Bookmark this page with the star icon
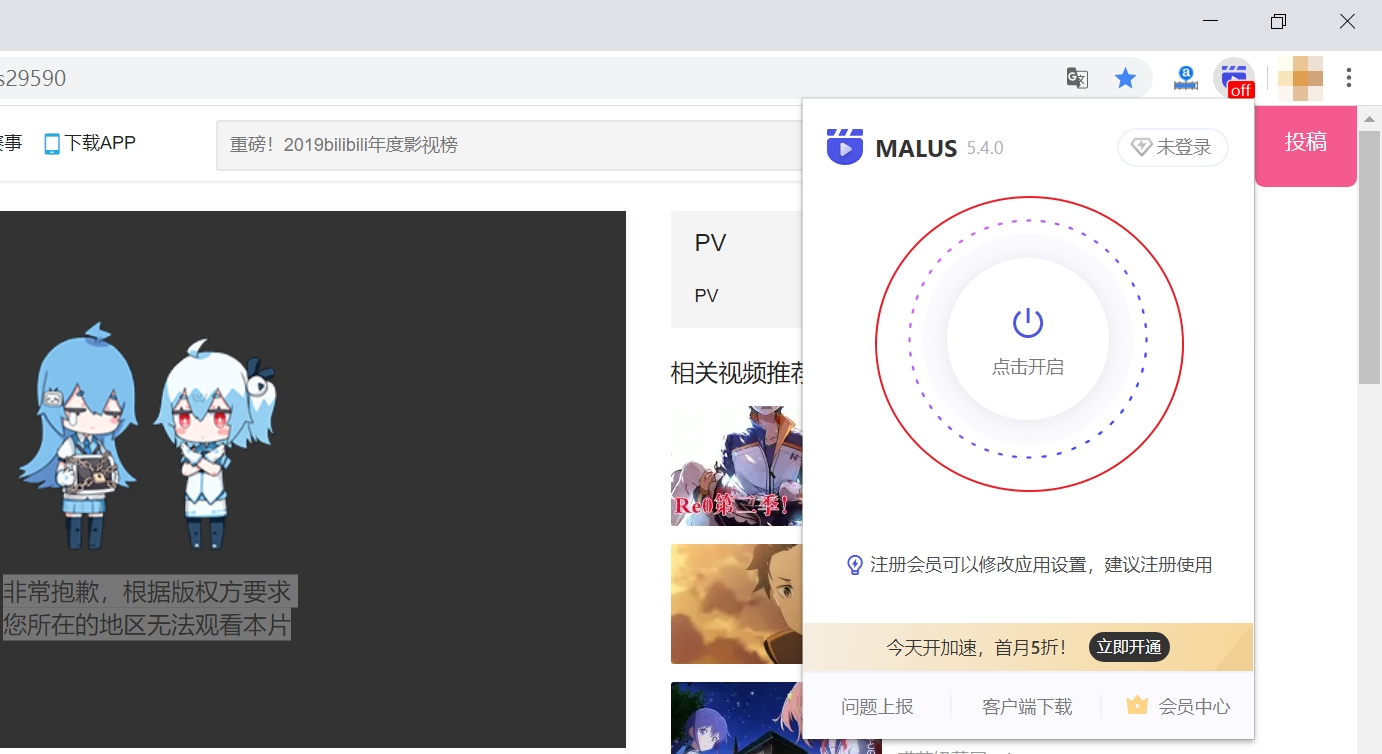The image size is (1382, 754). pos(1126,78)
